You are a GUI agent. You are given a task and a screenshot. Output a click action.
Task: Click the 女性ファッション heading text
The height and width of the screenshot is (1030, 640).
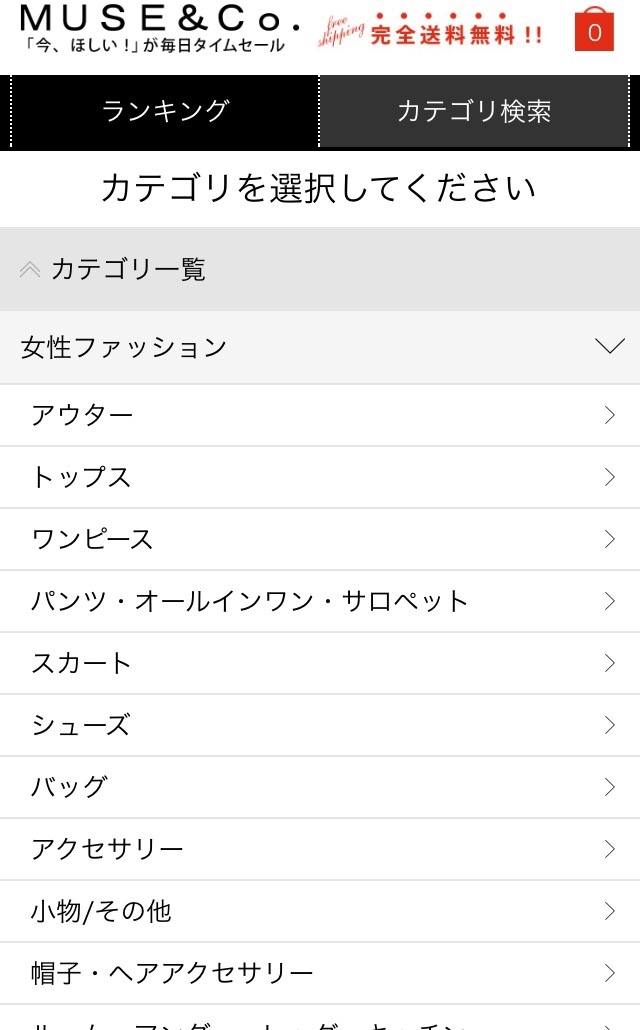pos(124,347)
